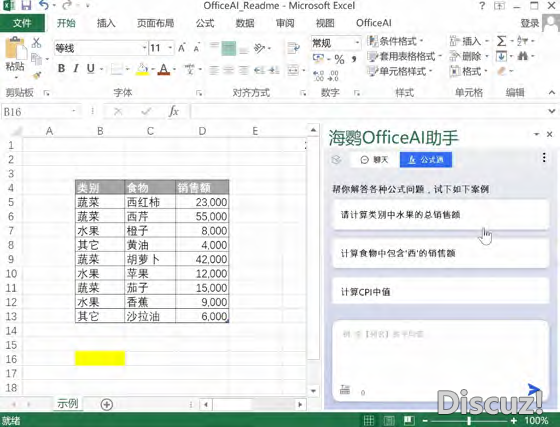The height and width of the screenshot is (427, 560).
Task: Click the Merge and Center icon
Action: pyautogui.click(x=293, y=70)
